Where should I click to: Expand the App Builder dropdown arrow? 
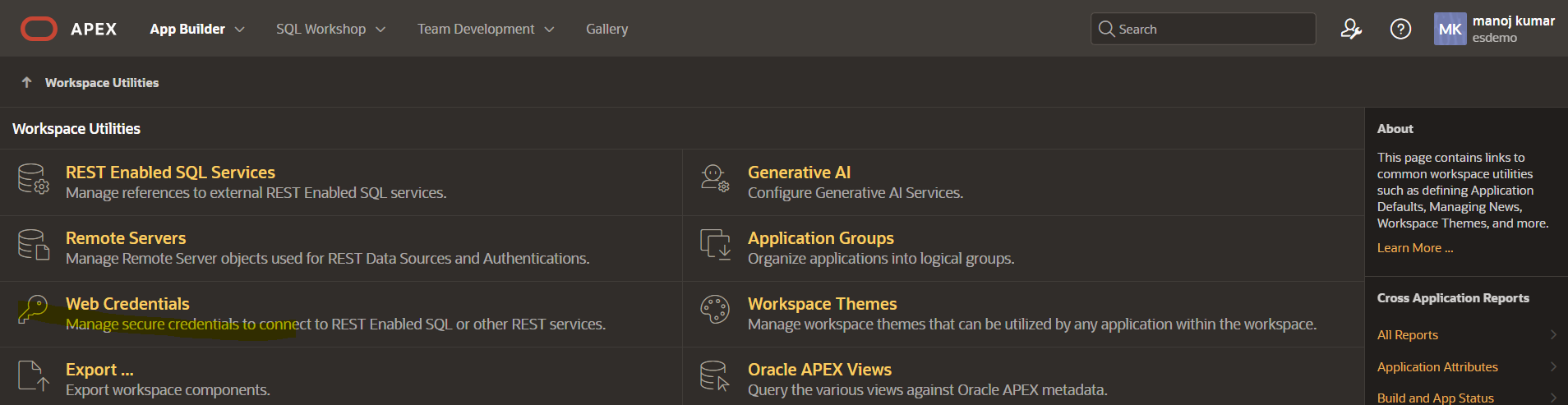(x=240, y=30)
